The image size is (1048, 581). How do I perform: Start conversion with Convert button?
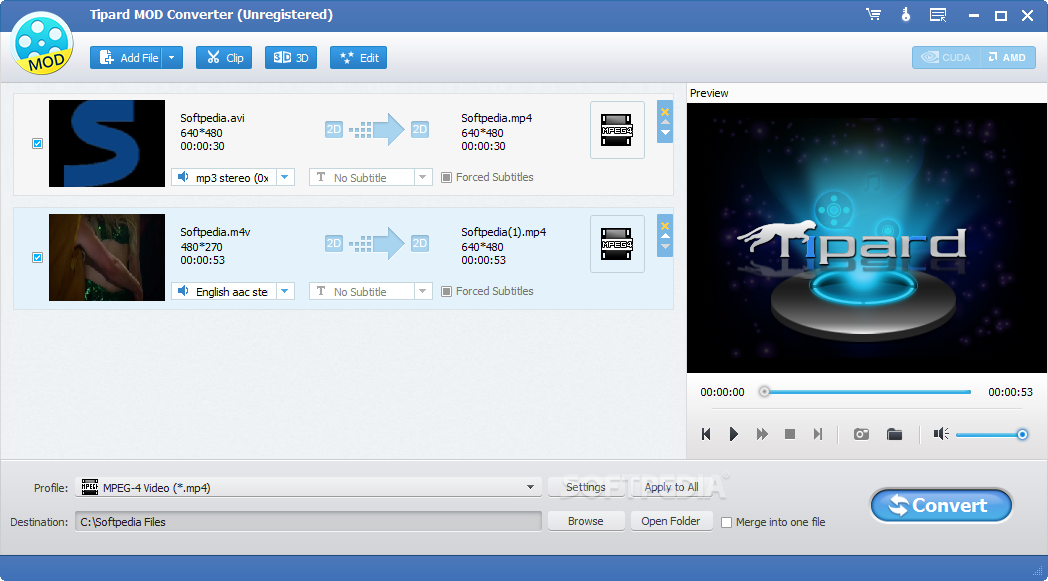click(x=941, y=505)
